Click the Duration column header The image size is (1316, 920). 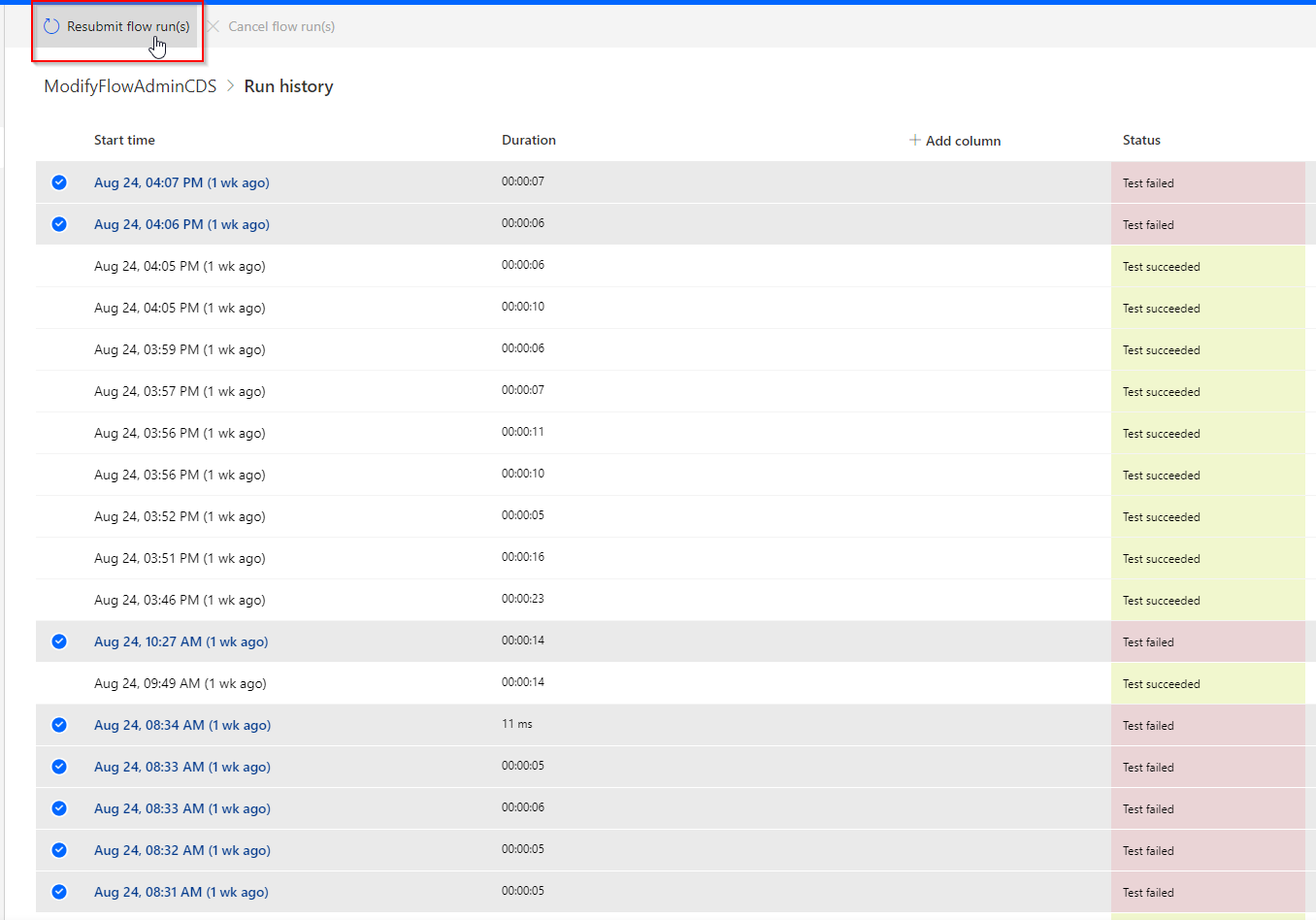(529, 140)
